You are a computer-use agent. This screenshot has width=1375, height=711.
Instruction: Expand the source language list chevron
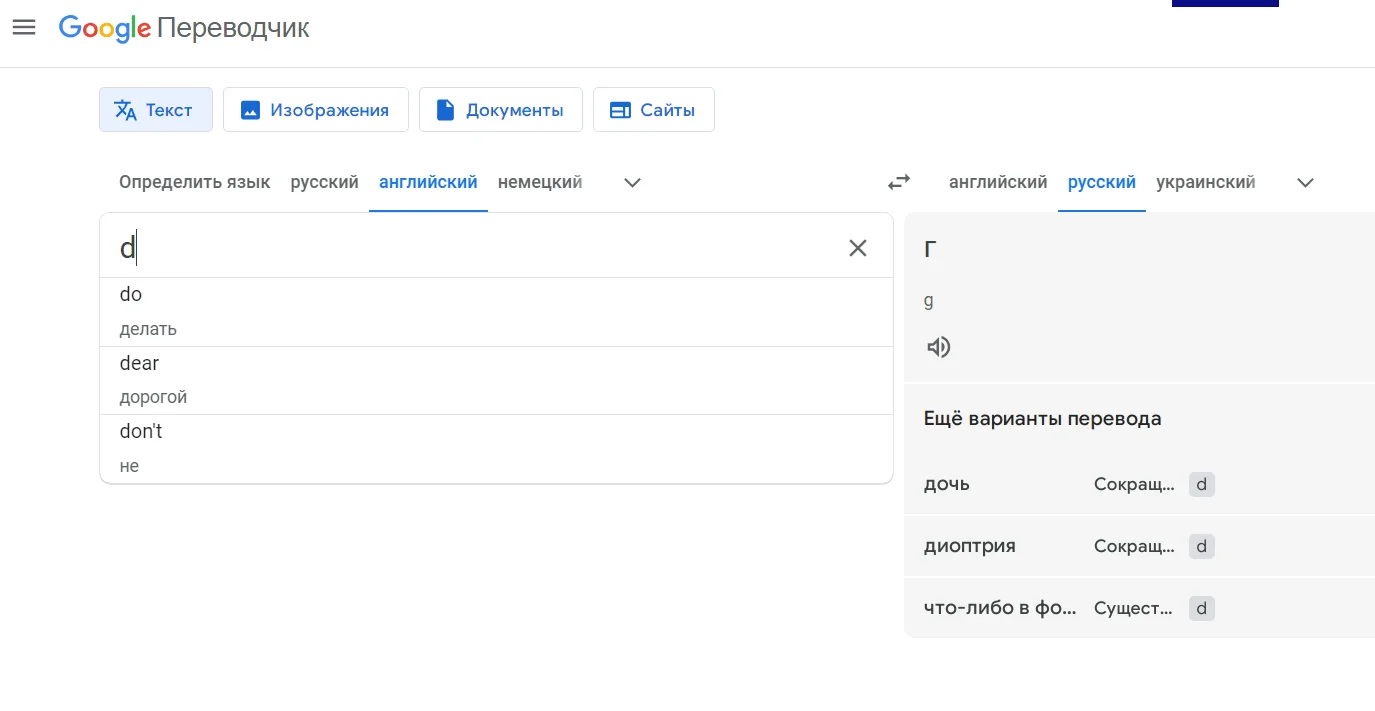point(632,182)
